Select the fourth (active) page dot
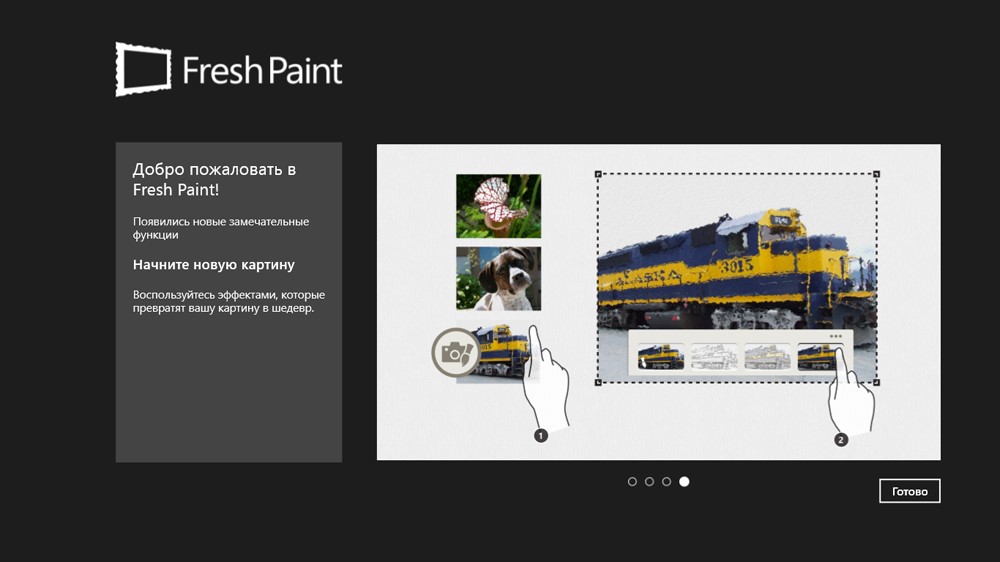The width and height of the screenshot is (1000, 562). tap(684, 482)
